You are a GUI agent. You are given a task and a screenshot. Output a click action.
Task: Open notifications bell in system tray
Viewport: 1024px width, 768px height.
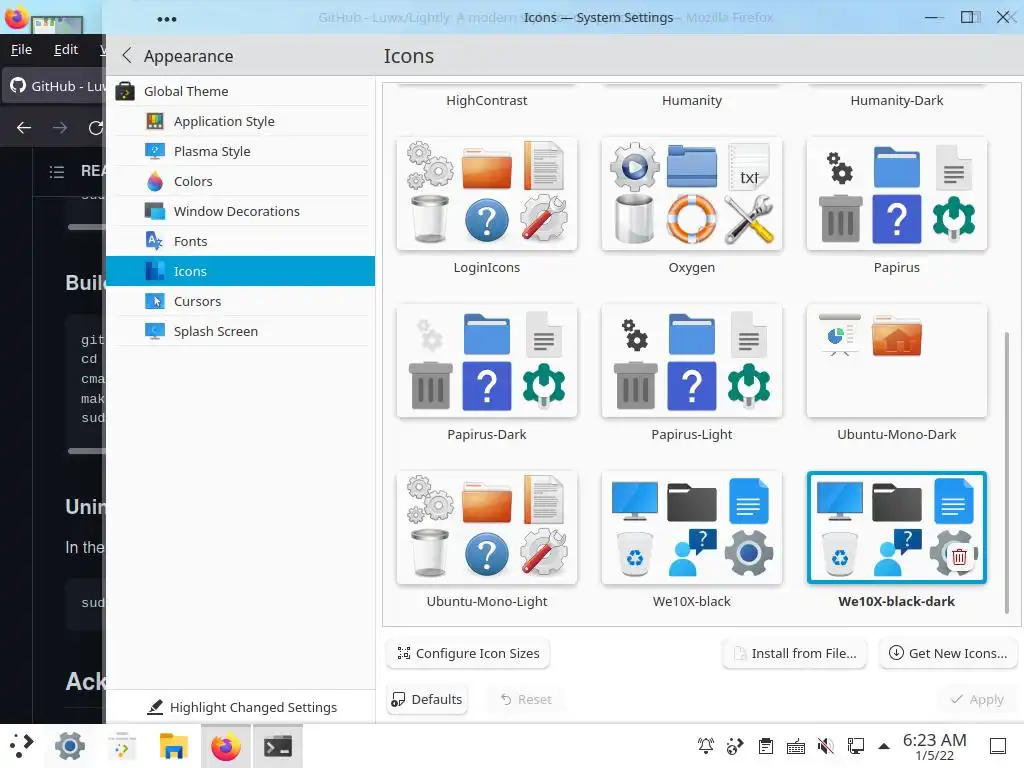(706, 746)
